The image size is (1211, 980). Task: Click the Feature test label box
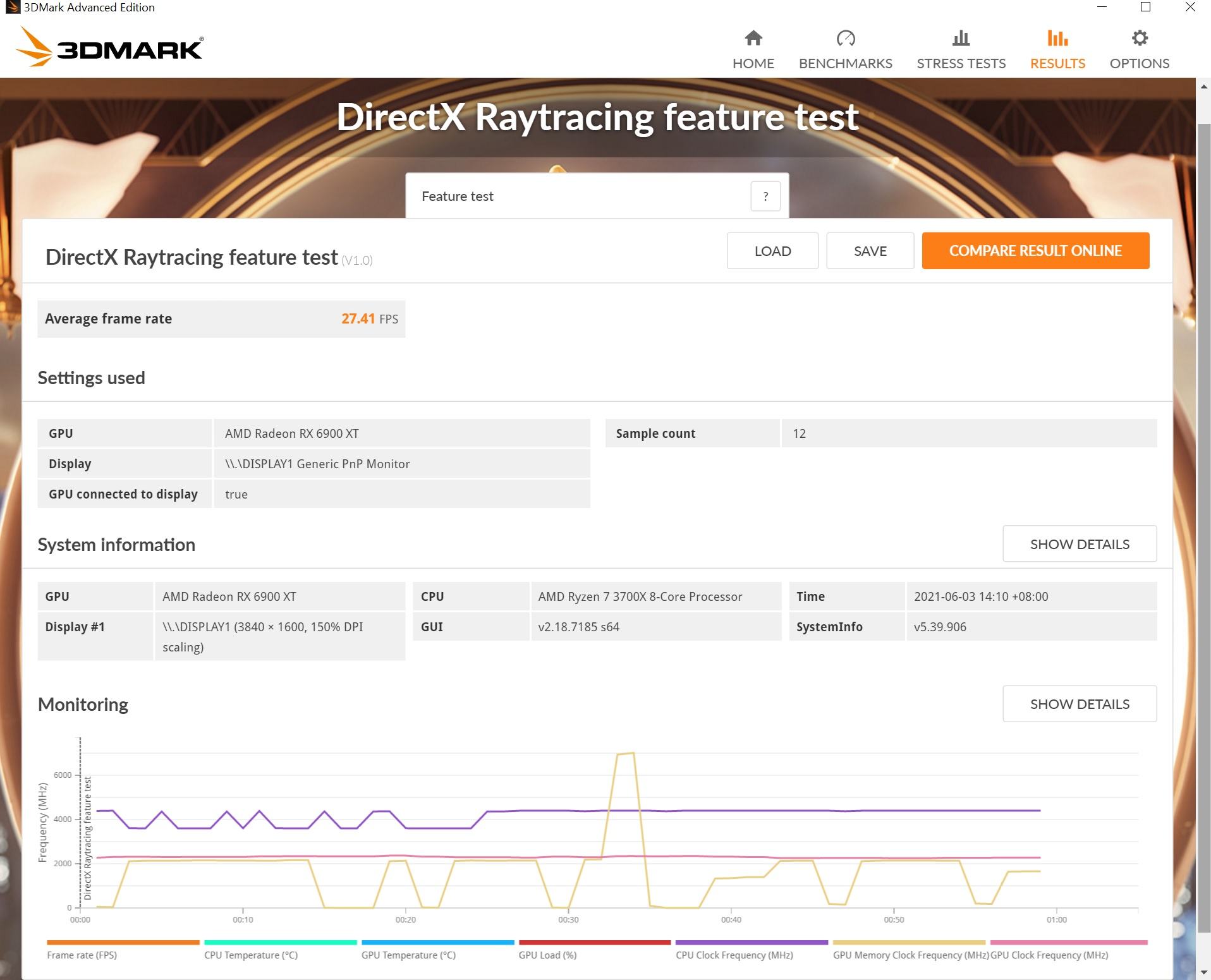597,197
